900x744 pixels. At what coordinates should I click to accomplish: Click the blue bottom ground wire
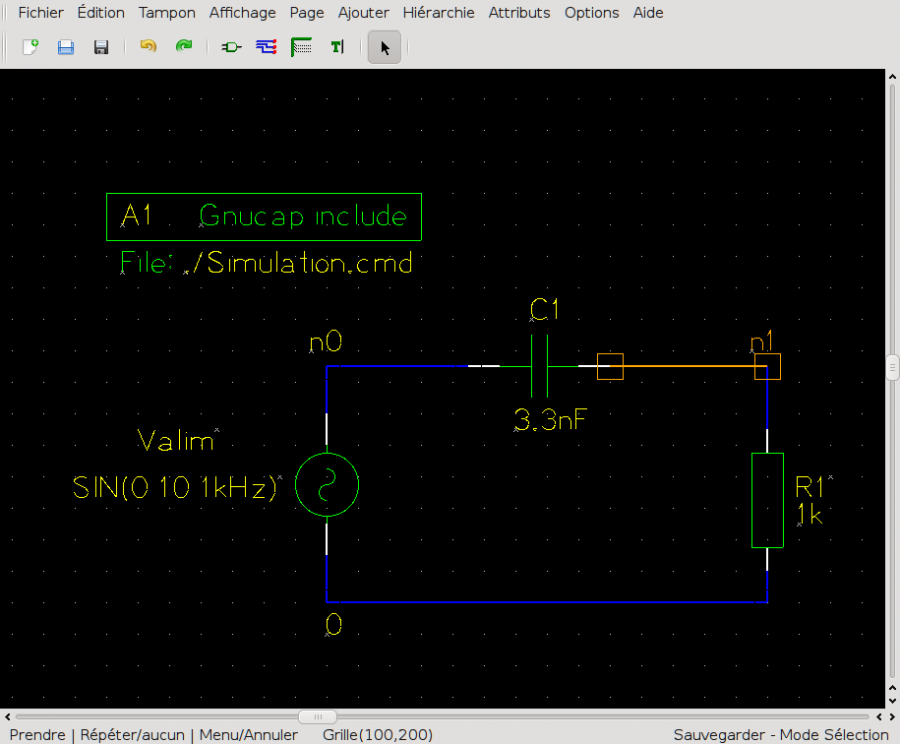pyautogui.click(x=546, y=602)
